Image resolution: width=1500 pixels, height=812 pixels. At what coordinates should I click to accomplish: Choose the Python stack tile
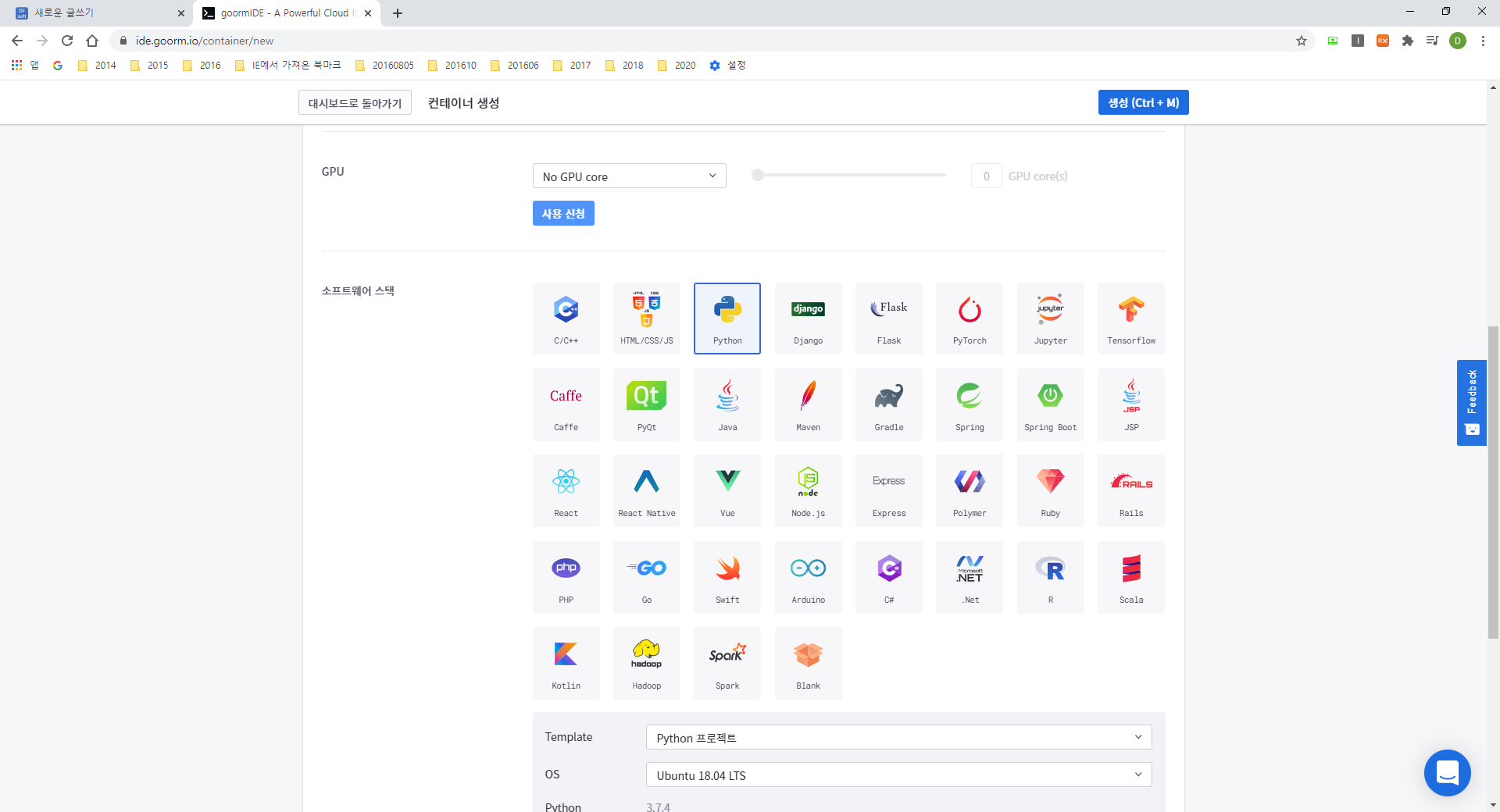[x=727, y=319]
